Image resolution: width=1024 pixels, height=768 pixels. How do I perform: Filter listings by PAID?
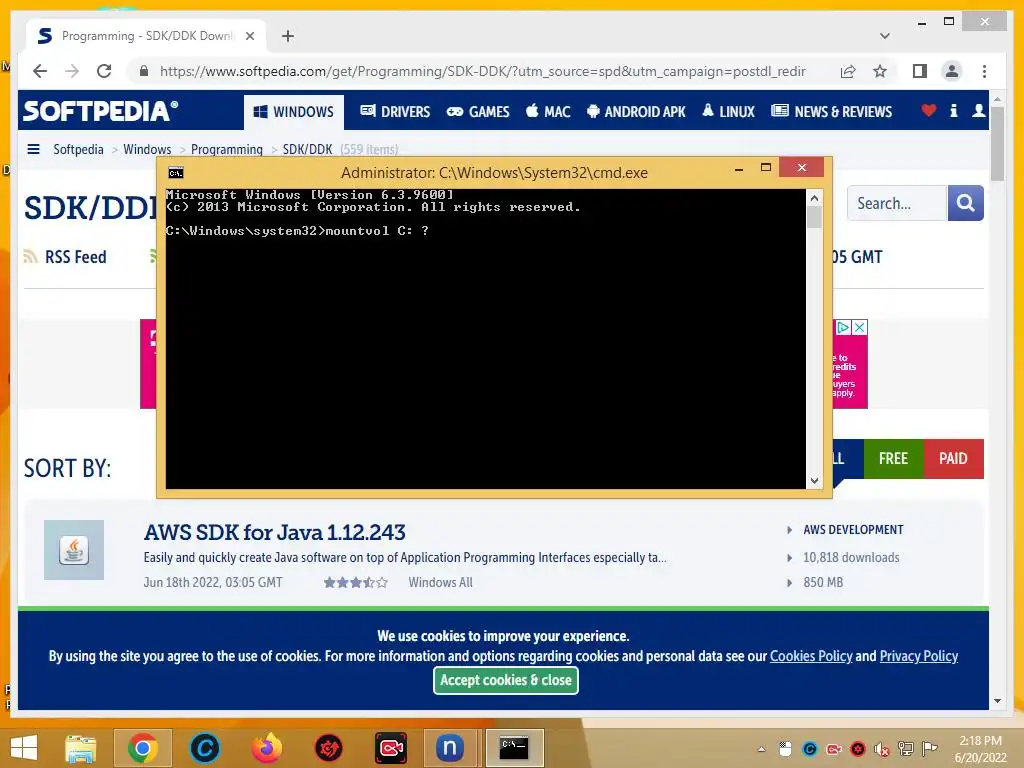(953, 458)
